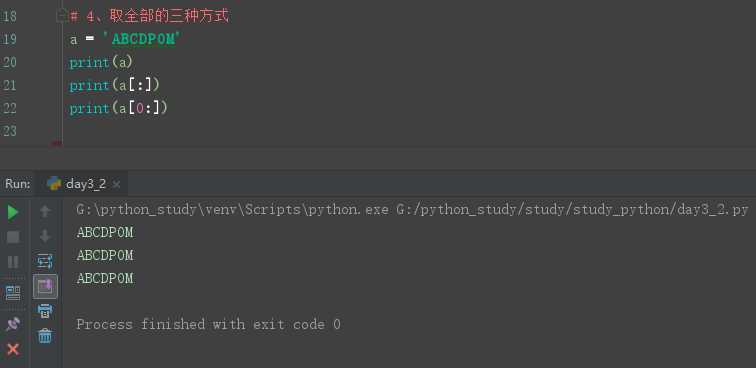The image size is (756, 368).
Task: Click the Down the Stack Trace arrow
Action: 45,236
